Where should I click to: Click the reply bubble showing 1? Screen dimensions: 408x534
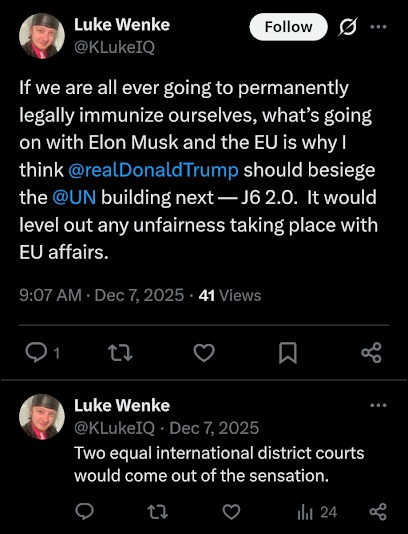click(x=43, y=353)
